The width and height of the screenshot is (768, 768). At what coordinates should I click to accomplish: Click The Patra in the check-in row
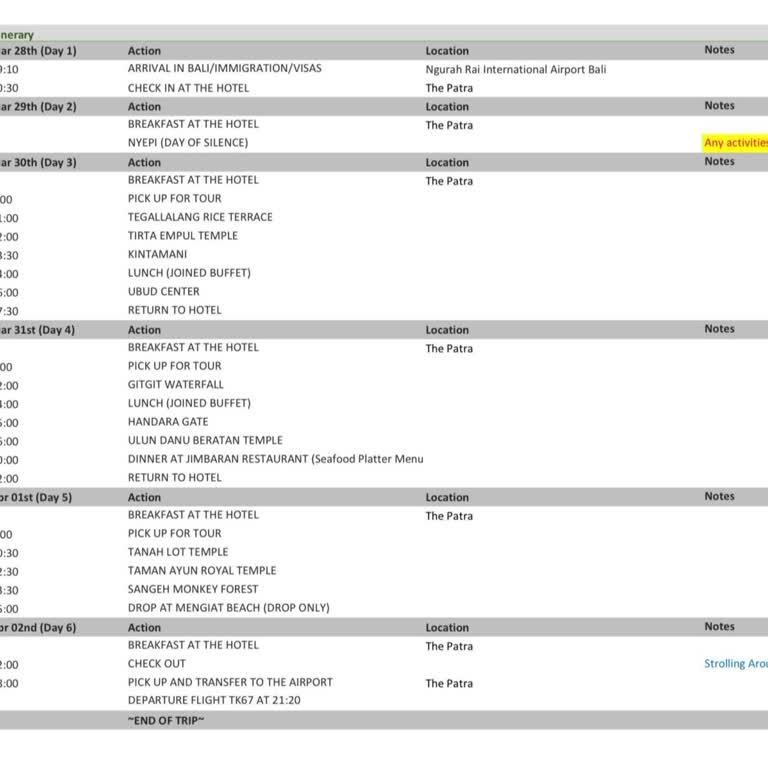449,88
